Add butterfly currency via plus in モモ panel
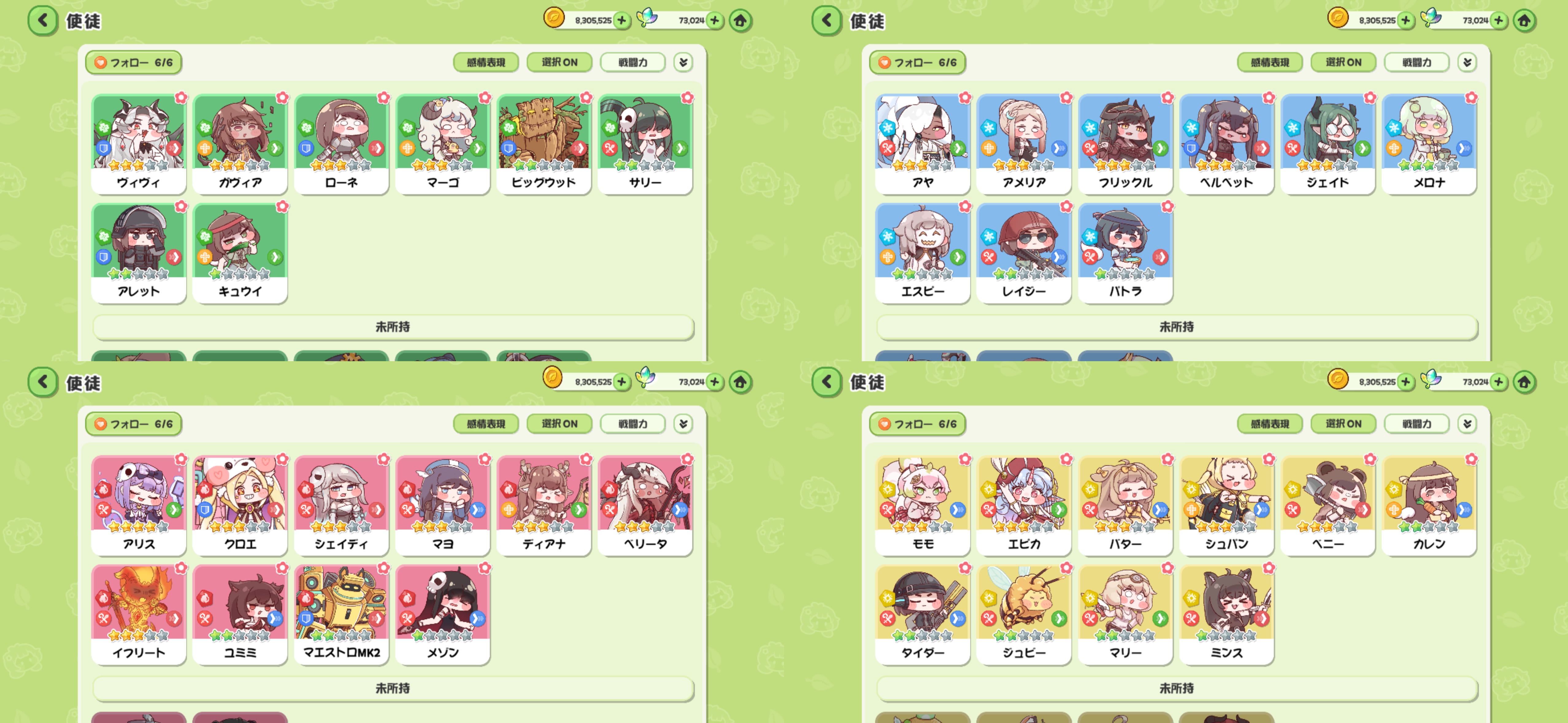This screenshot has height=723, width=1568. click(x=1499, y=382)
